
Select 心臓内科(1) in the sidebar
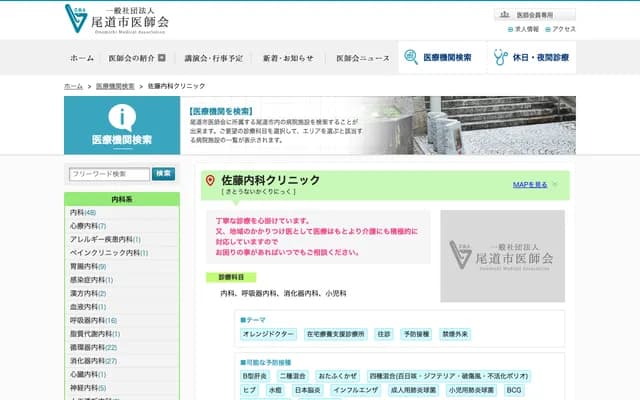(x=88, y=374)
